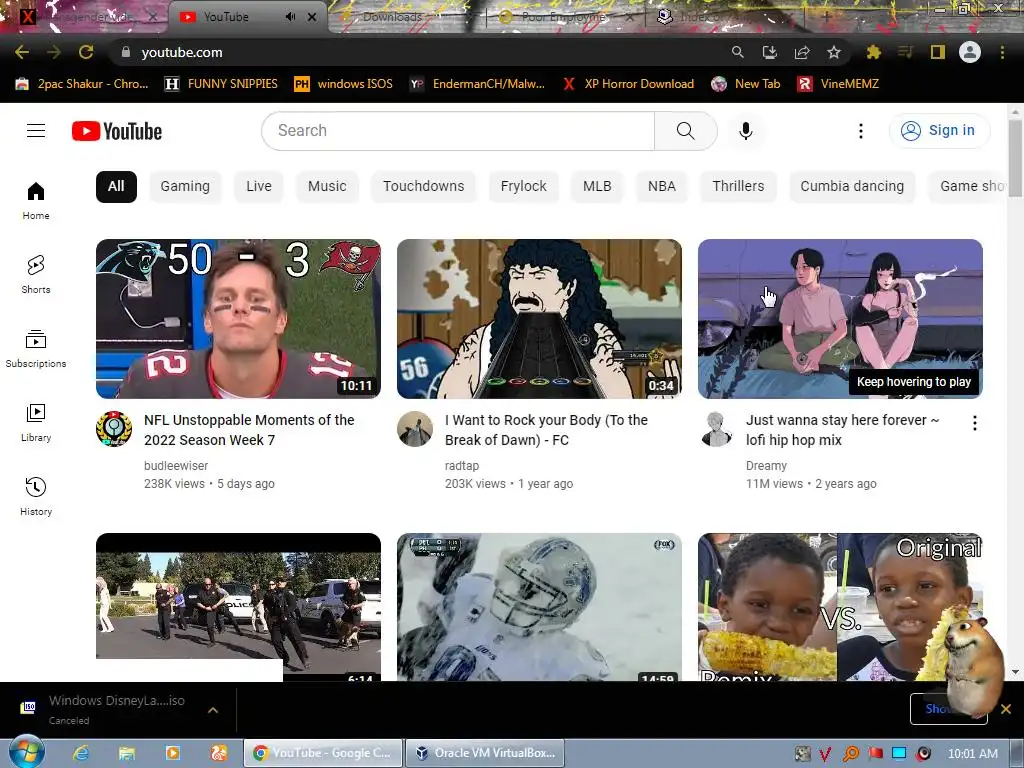Open the lofi hip hop mix thumbnail
The height and width of the screenshot is (768, 1024).
tap(840, 319)
